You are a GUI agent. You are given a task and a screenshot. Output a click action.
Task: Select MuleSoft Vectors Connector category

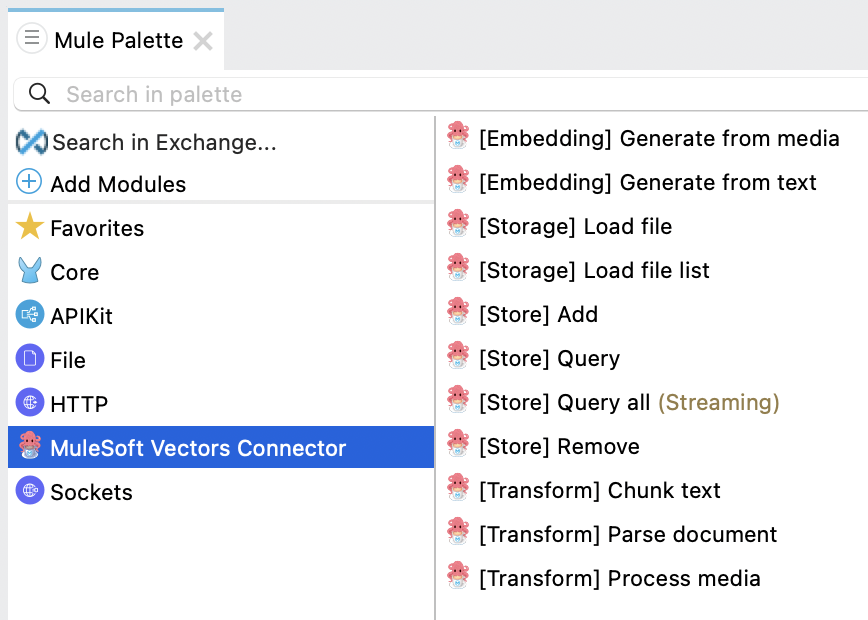(x=221, y=447)
